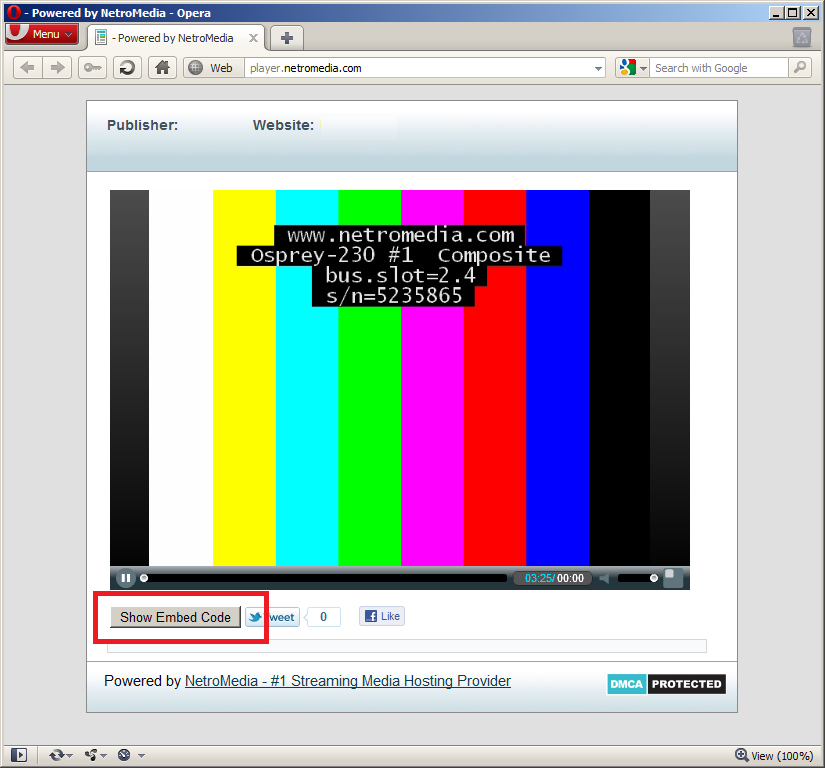Pause the video playback
The width and height of the screenshot is (825, 768).
[x=125, y=578]
